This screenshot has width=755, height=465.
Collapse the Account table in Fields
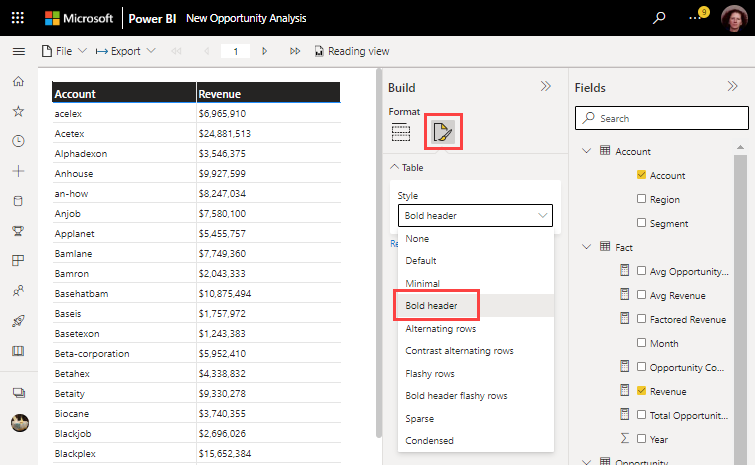point(586,151)
